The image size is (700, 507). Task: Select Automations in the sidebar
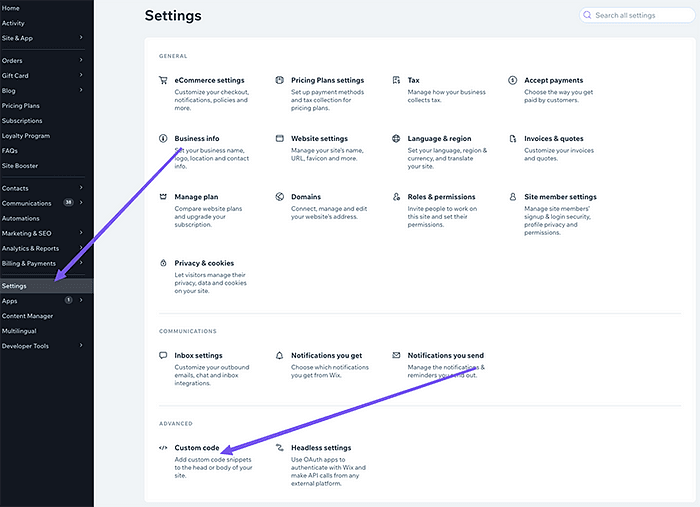point(21,218)
